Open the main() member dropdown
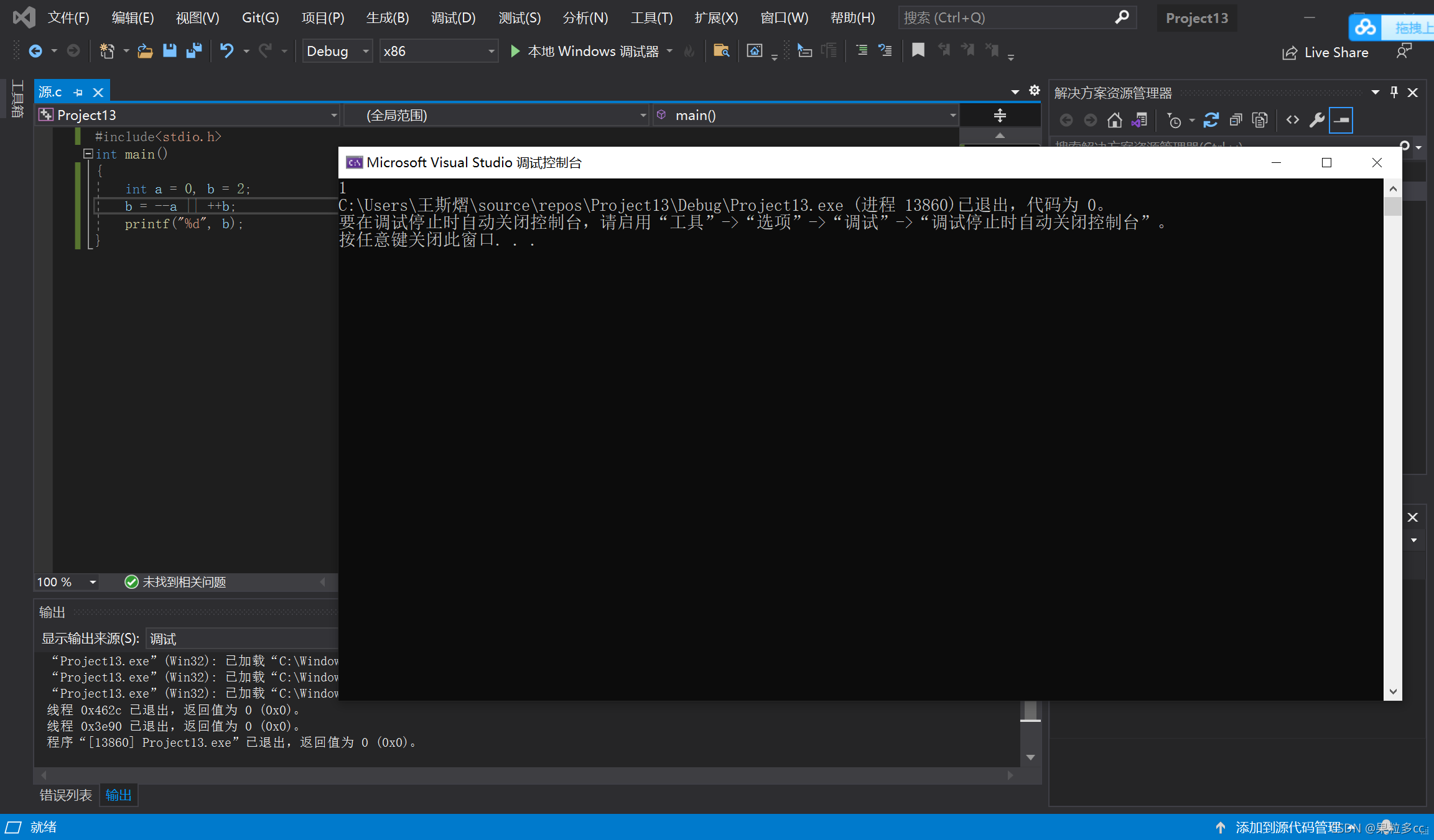The image size is (1434, 840). [806, 115]
